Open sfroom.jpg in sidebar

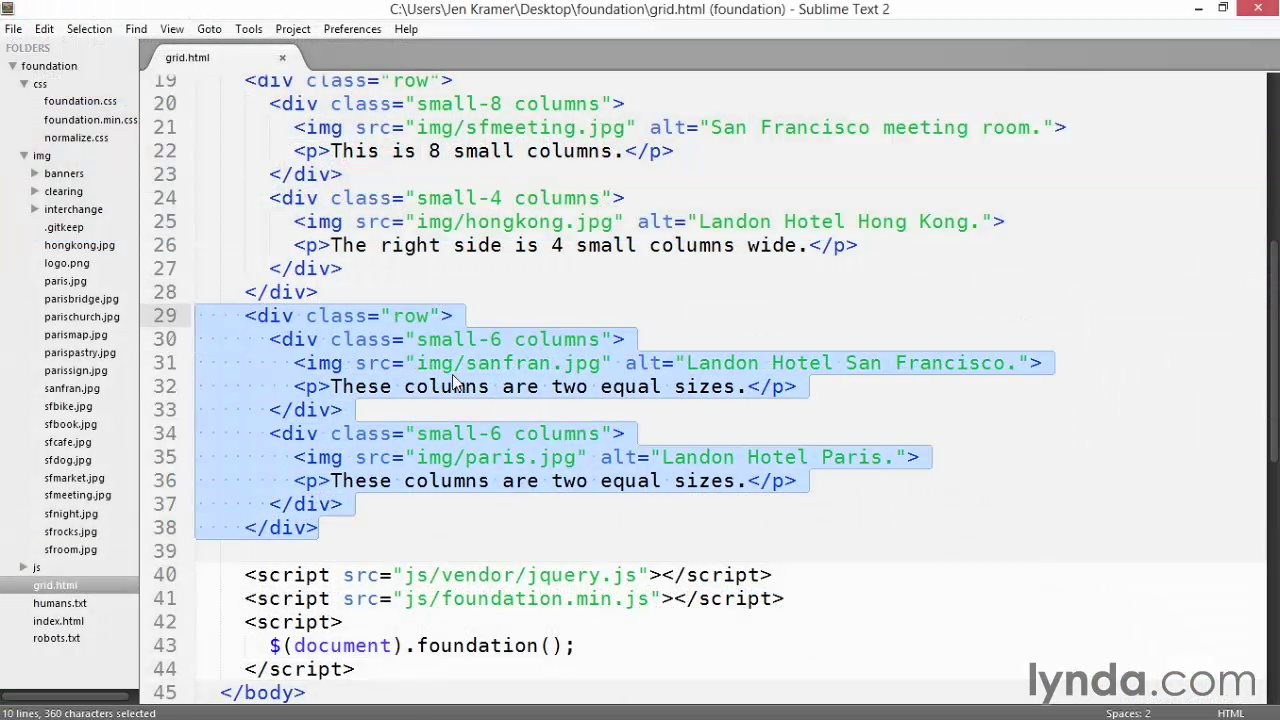point(70,550)
